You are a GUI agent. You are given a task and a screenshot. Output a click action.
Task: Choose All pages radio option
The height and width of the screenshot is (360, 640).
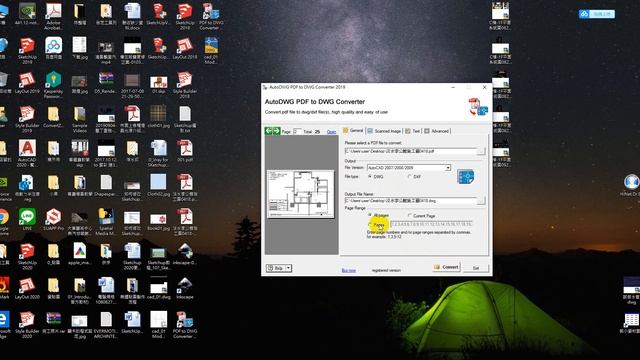coord(370,215)
